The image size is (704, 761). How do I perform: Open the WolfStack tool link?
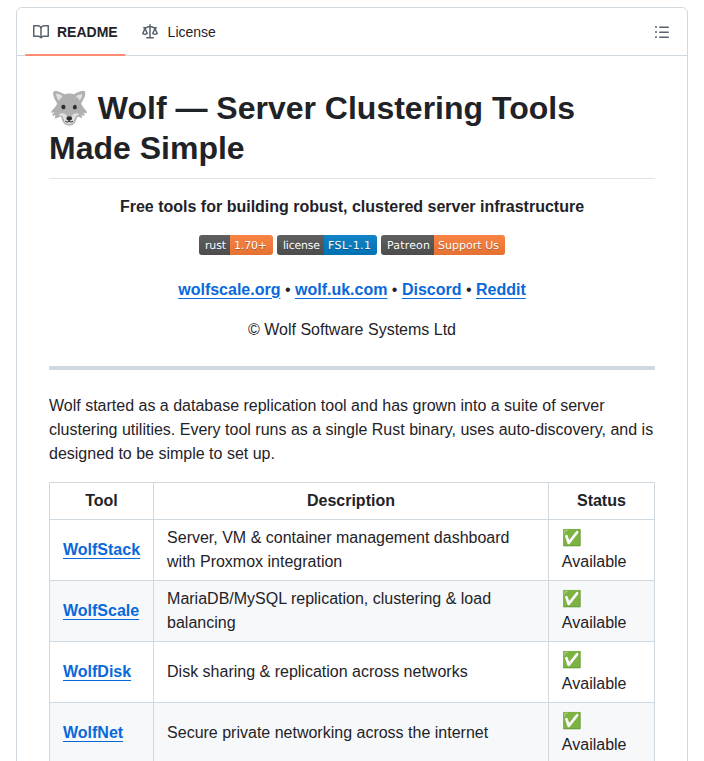(x=101, y=549)
